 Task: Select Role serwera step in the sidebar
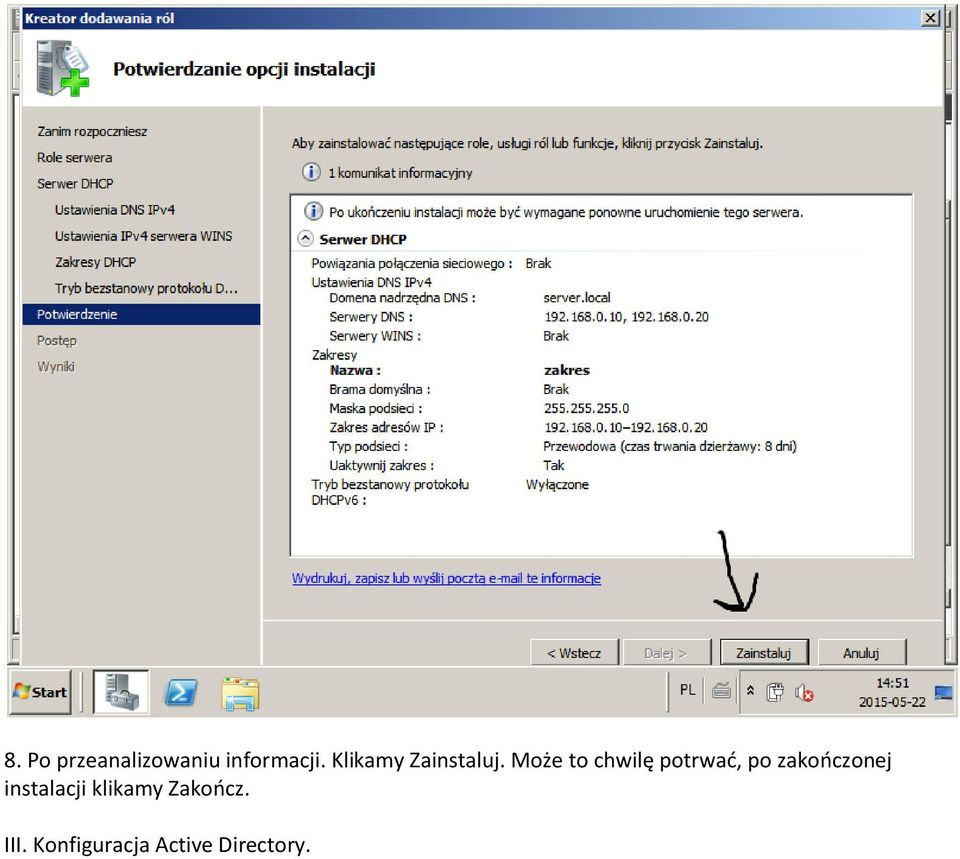[x=75, y=157]
